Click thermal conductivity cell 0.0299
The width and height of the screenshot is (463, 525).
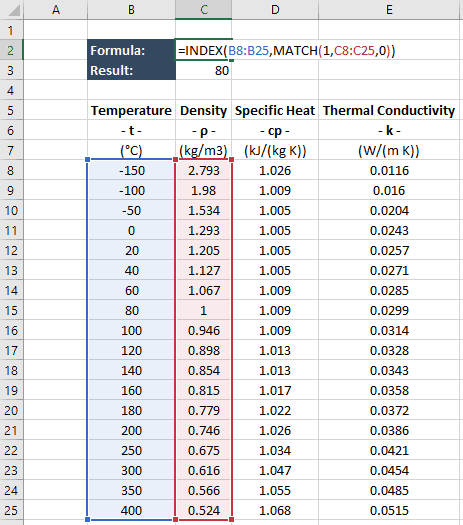pyautogui.click(x=389, y=310)
